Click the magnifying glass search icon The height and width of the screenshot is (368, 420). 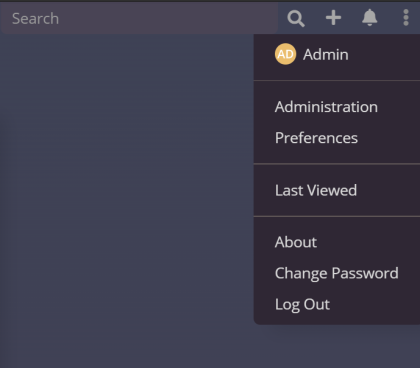coord(296,18)
